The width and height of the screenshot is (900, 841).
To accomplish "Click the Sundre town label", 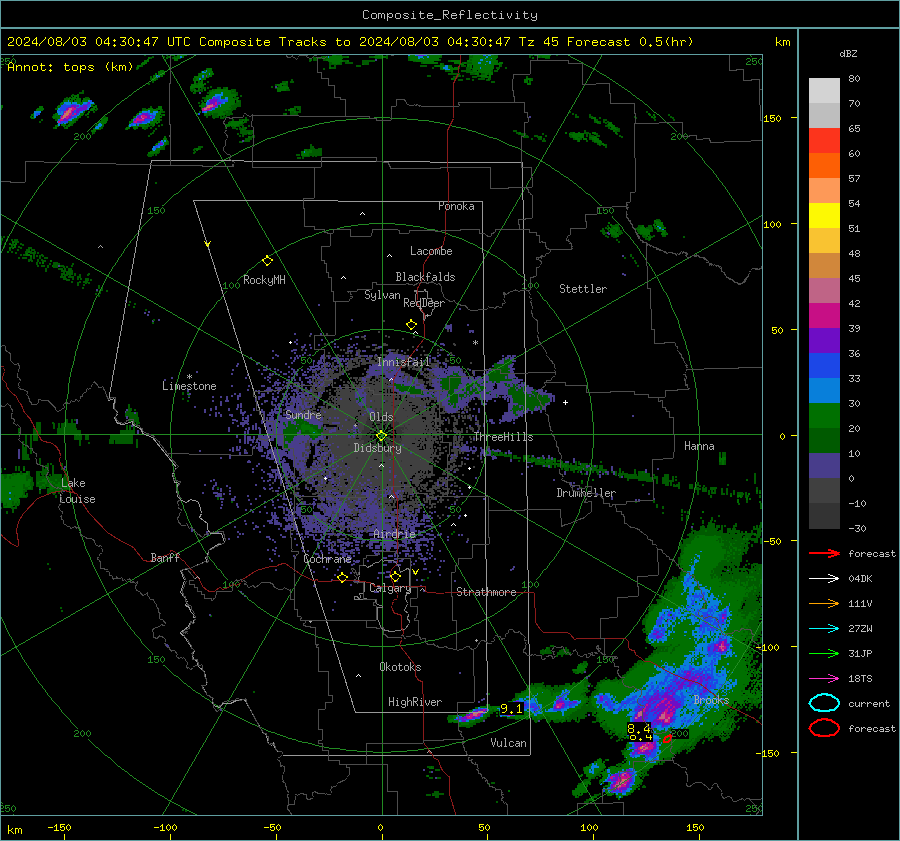I will tap(303, 415).
